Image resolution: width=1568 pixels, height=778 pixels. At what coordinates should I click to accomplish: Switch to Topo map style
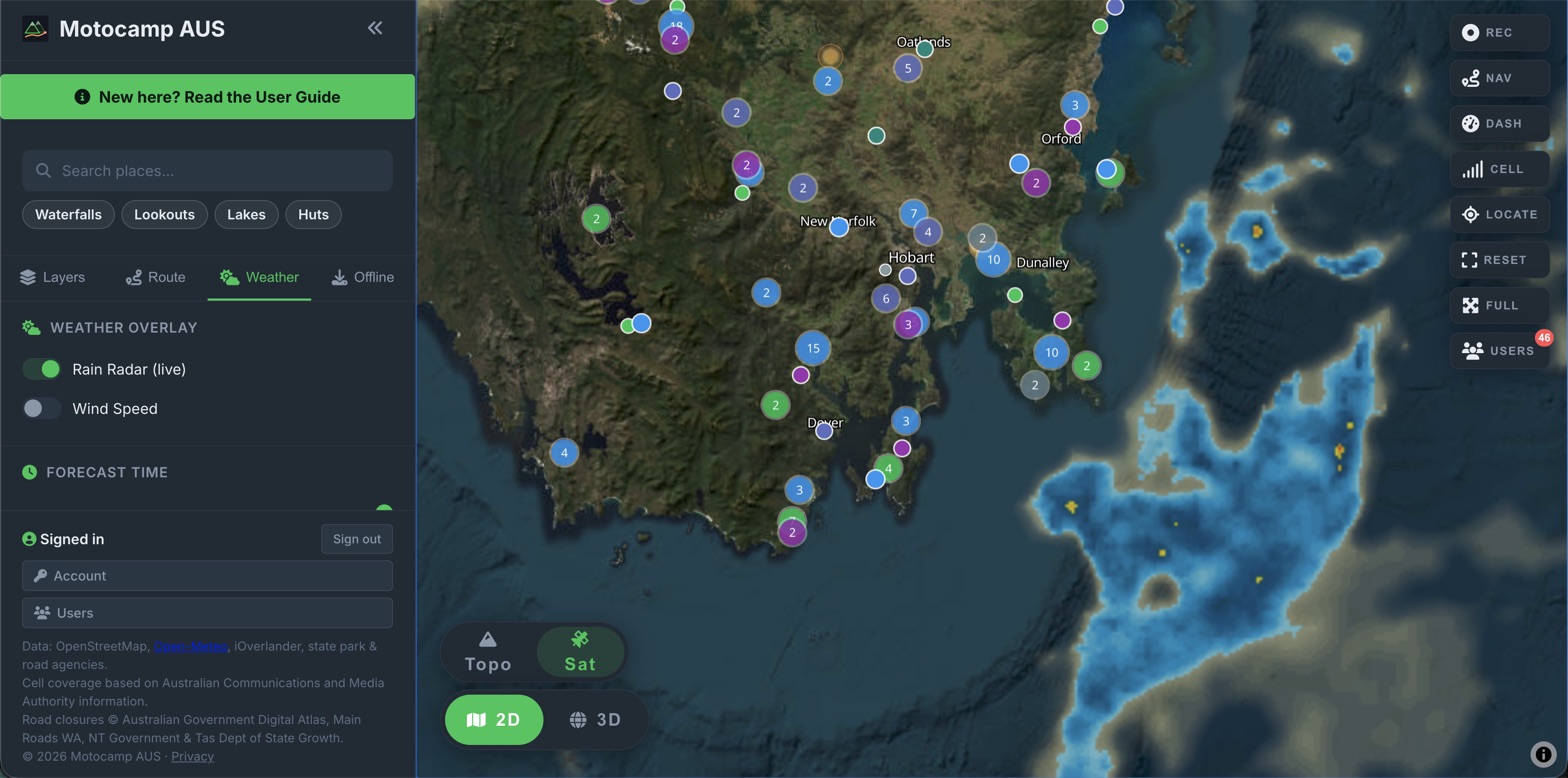coord(488,652)
